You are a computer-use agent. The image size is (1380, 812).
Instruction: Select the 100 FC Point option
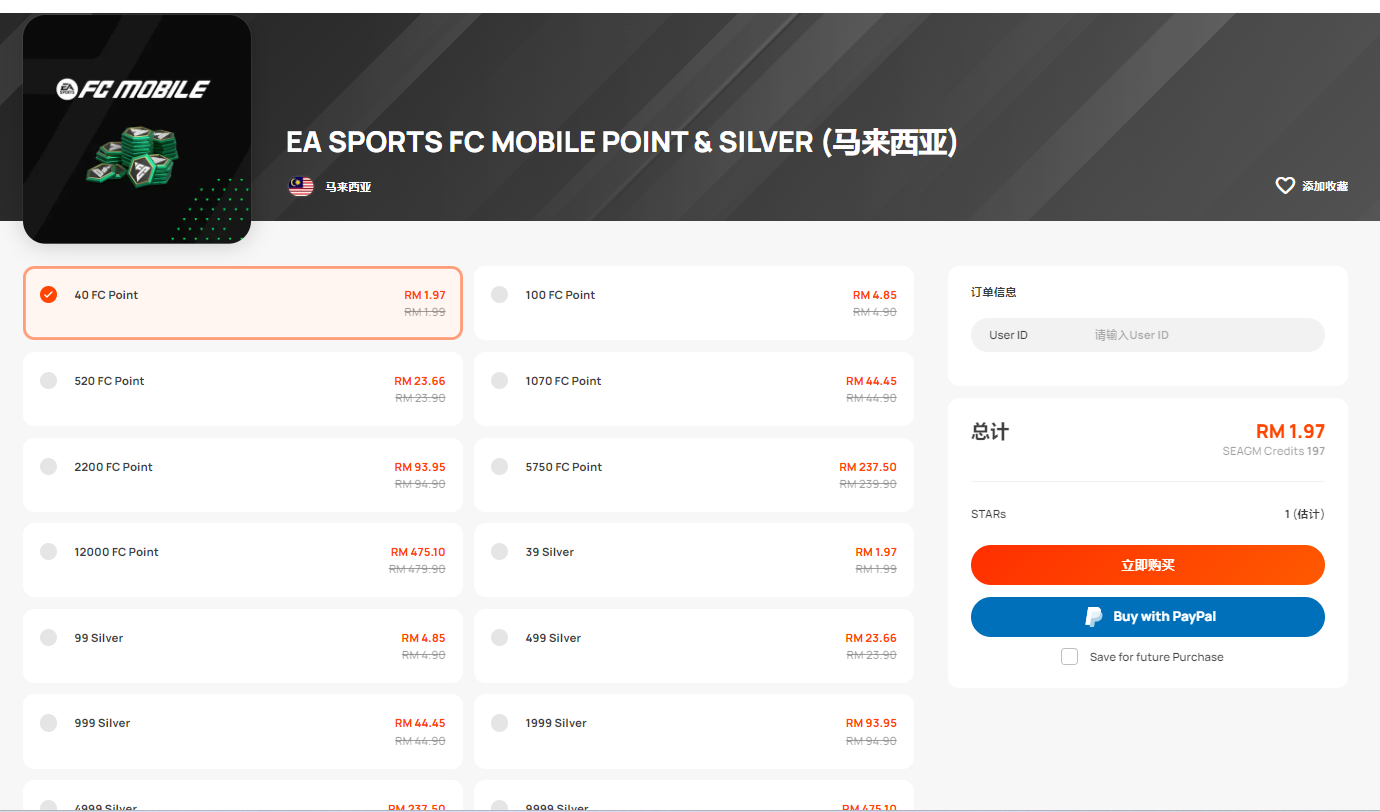coord(694,303)
